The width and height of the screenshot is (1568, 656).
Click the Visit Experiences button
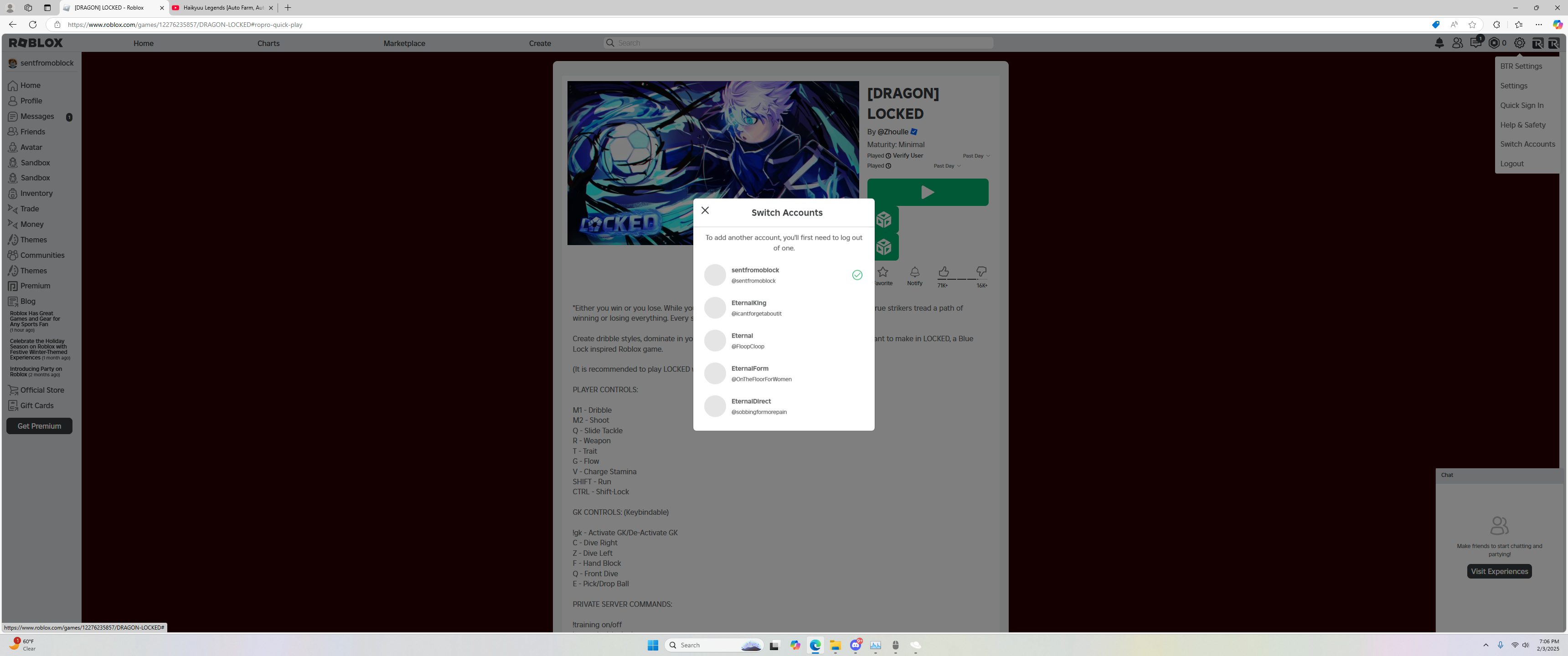1499,571
